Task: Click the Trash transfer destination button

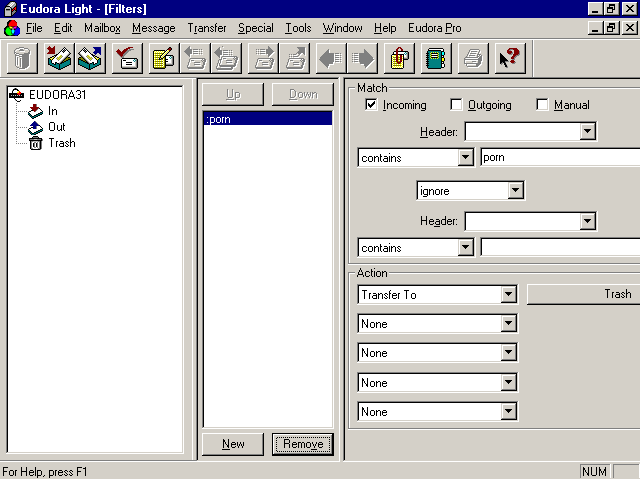Action: coord(584,294)
